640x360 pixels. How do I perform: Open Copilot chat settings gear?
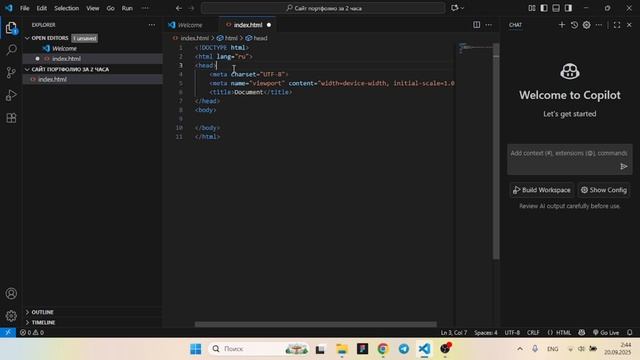587,25
